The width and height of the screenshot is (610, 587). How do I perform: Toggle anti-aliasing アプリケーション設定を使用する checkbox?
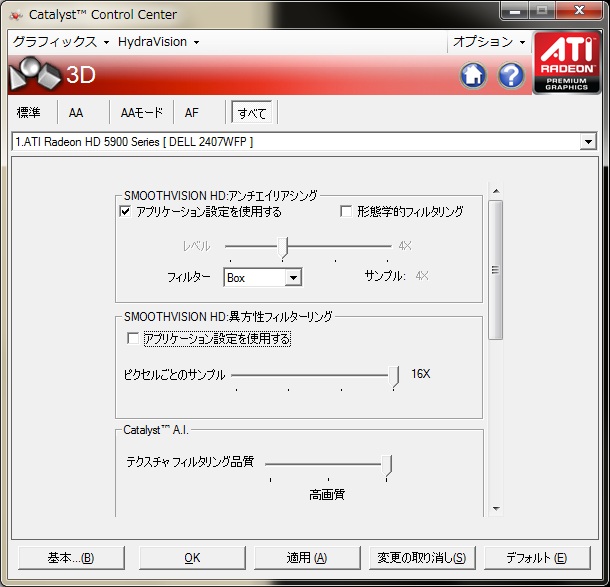[125, 212]
